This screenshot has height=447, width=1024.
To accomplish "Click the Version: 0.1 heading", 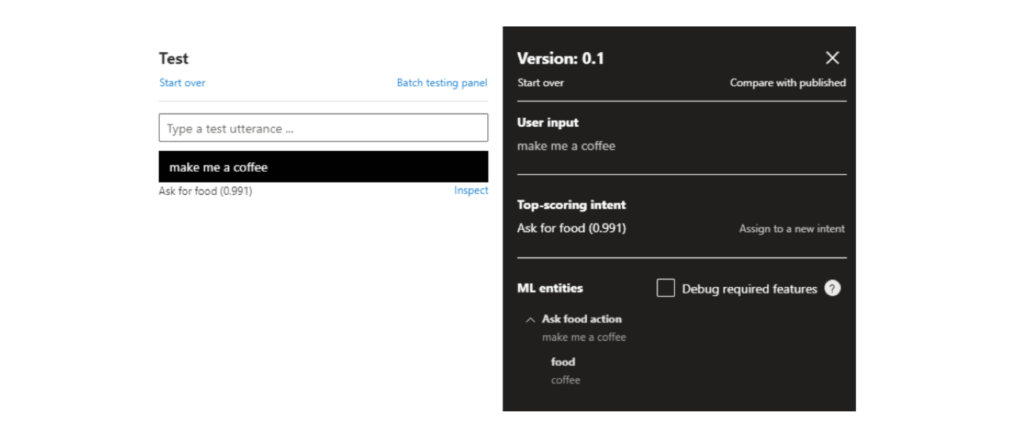I will tap(560, 58).
